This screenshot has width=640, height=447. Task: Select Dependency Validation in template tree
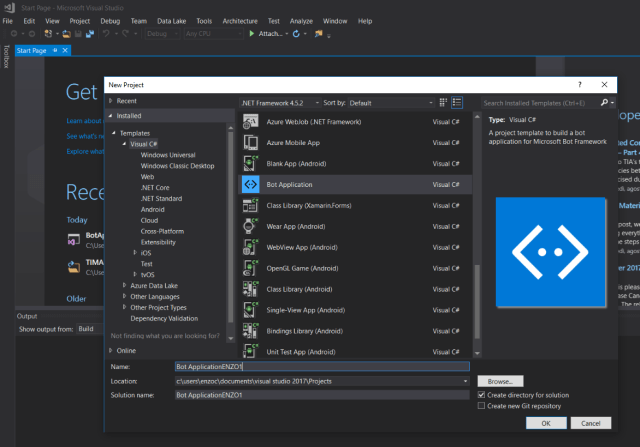pos(164,318)
